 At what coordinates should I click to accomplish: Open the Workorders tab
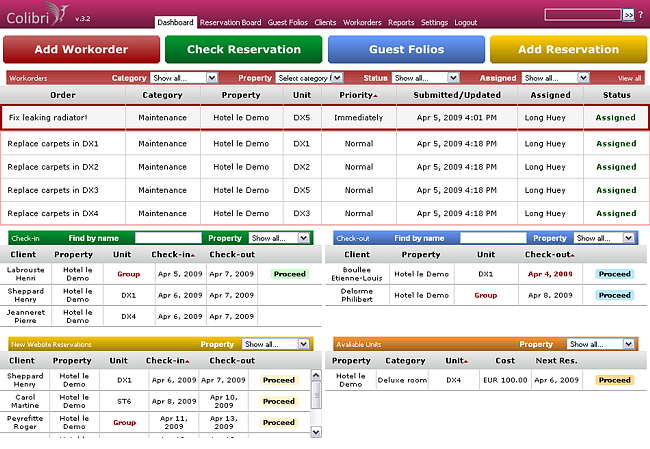(362, 22)
